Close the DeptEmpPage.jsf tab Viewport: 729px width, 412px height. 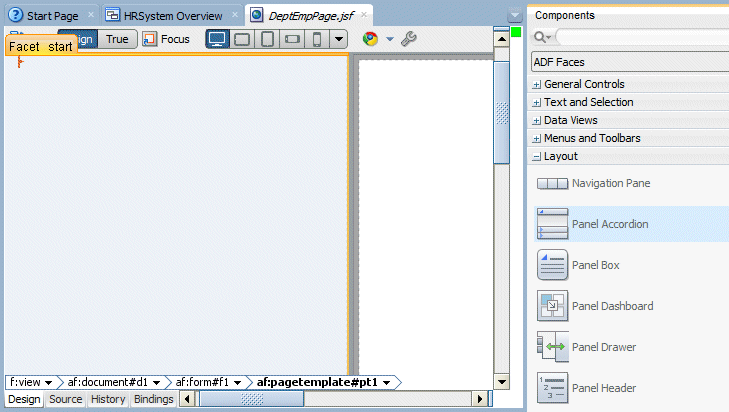(x=364, y=15)
